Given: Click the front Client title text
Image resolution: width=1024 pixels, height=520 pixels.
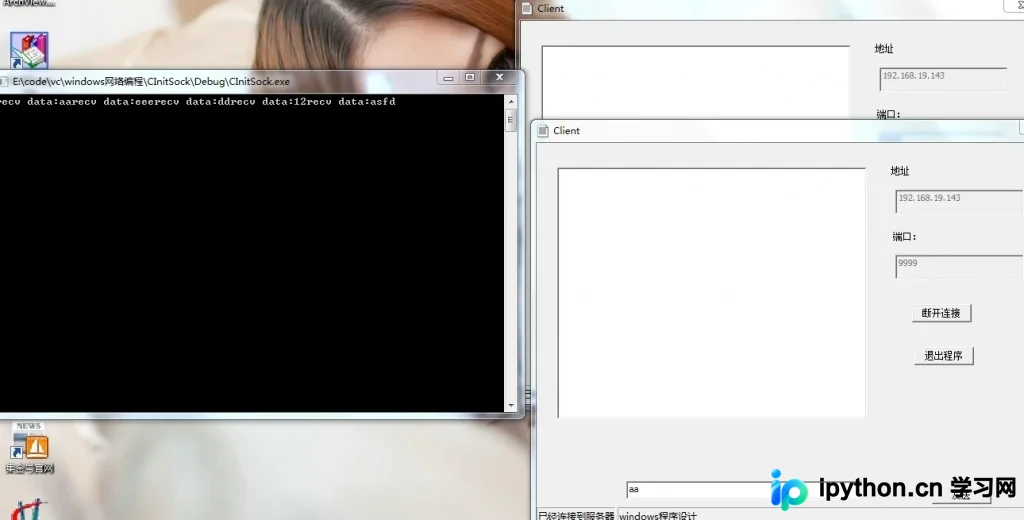Looking at the screenshot, I should pyautogui.click(x=566, y=131).
